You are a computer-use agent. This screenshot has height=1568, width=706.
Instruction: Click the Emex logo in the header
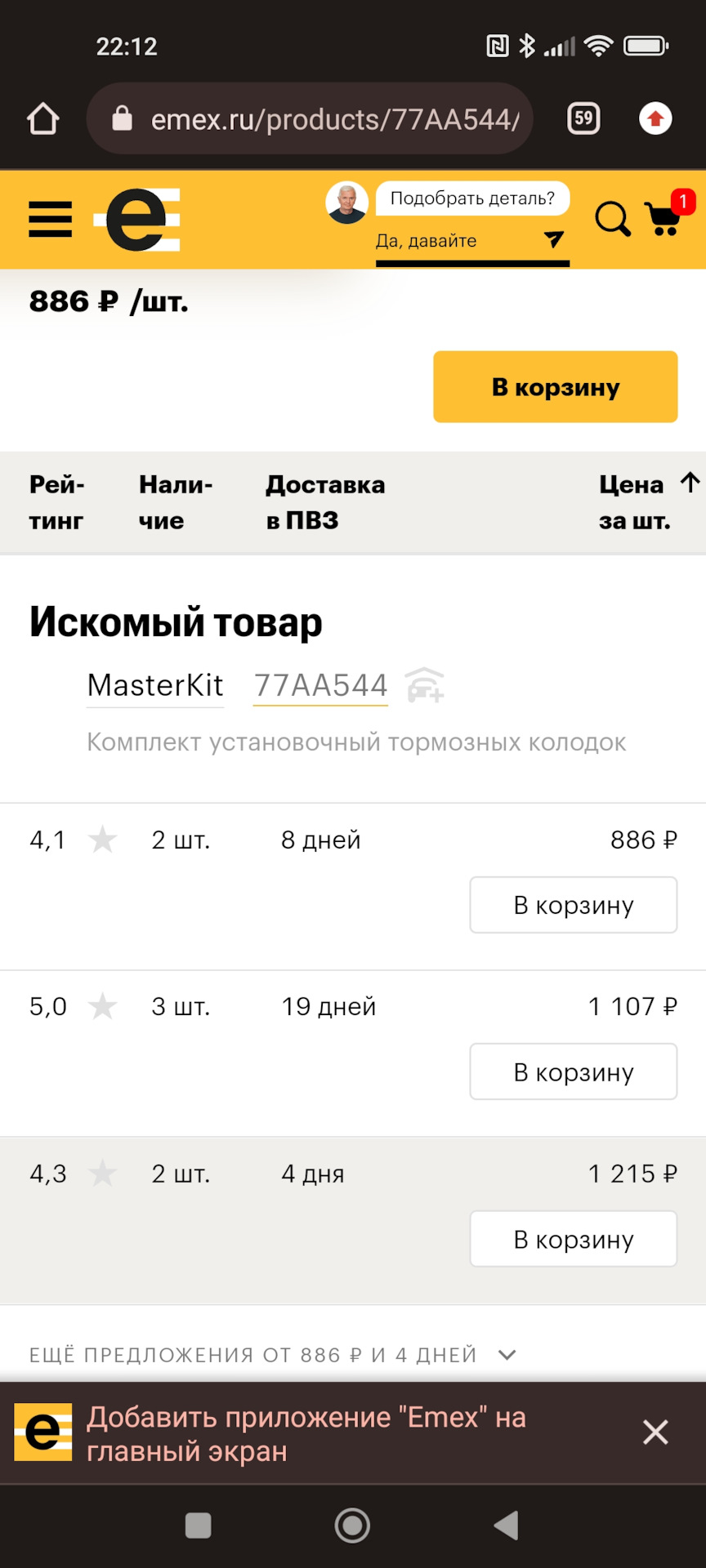click(x=136, y=219)
